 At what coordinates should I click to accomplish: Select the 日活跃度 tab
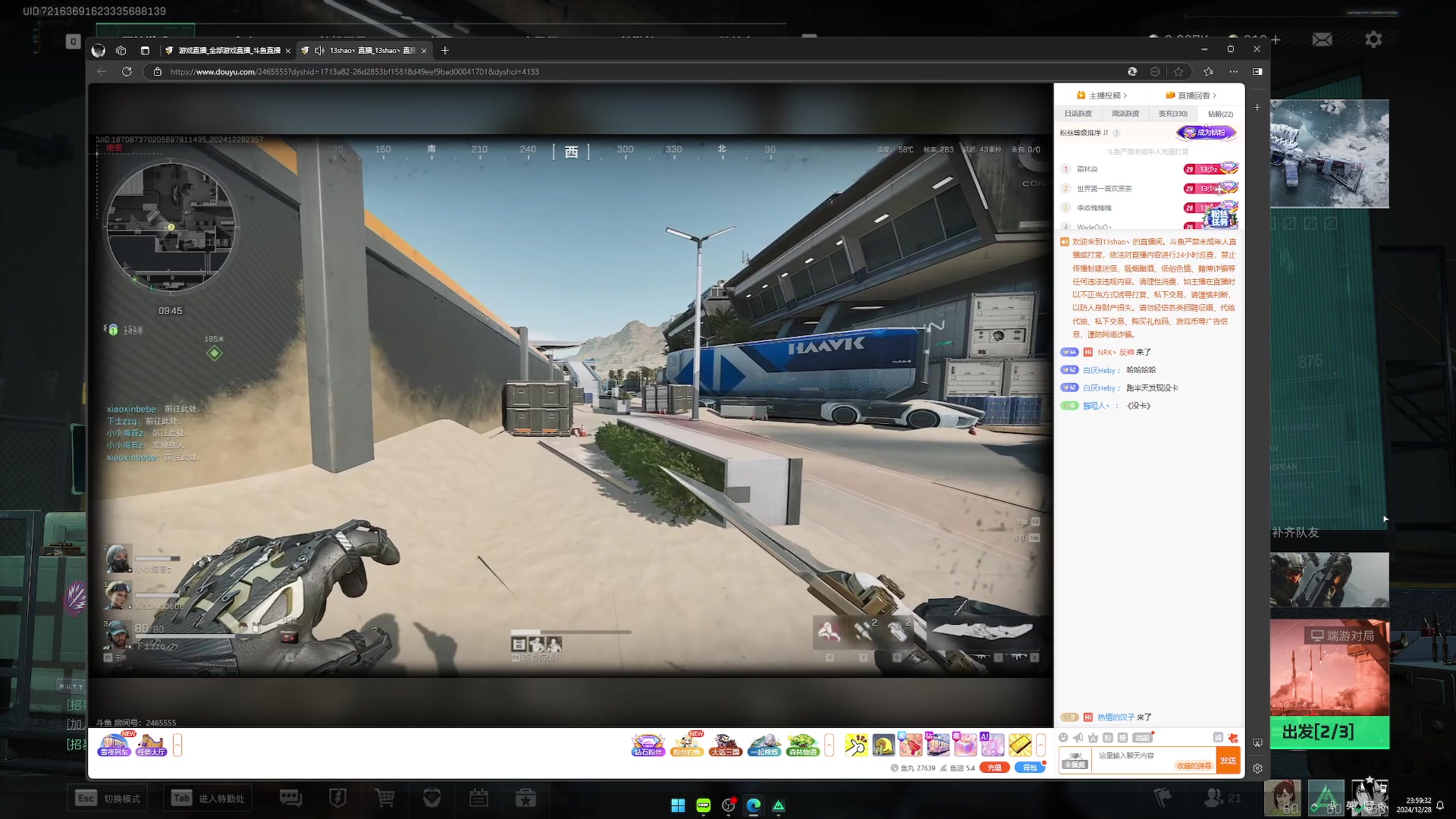pos(1078,114)
